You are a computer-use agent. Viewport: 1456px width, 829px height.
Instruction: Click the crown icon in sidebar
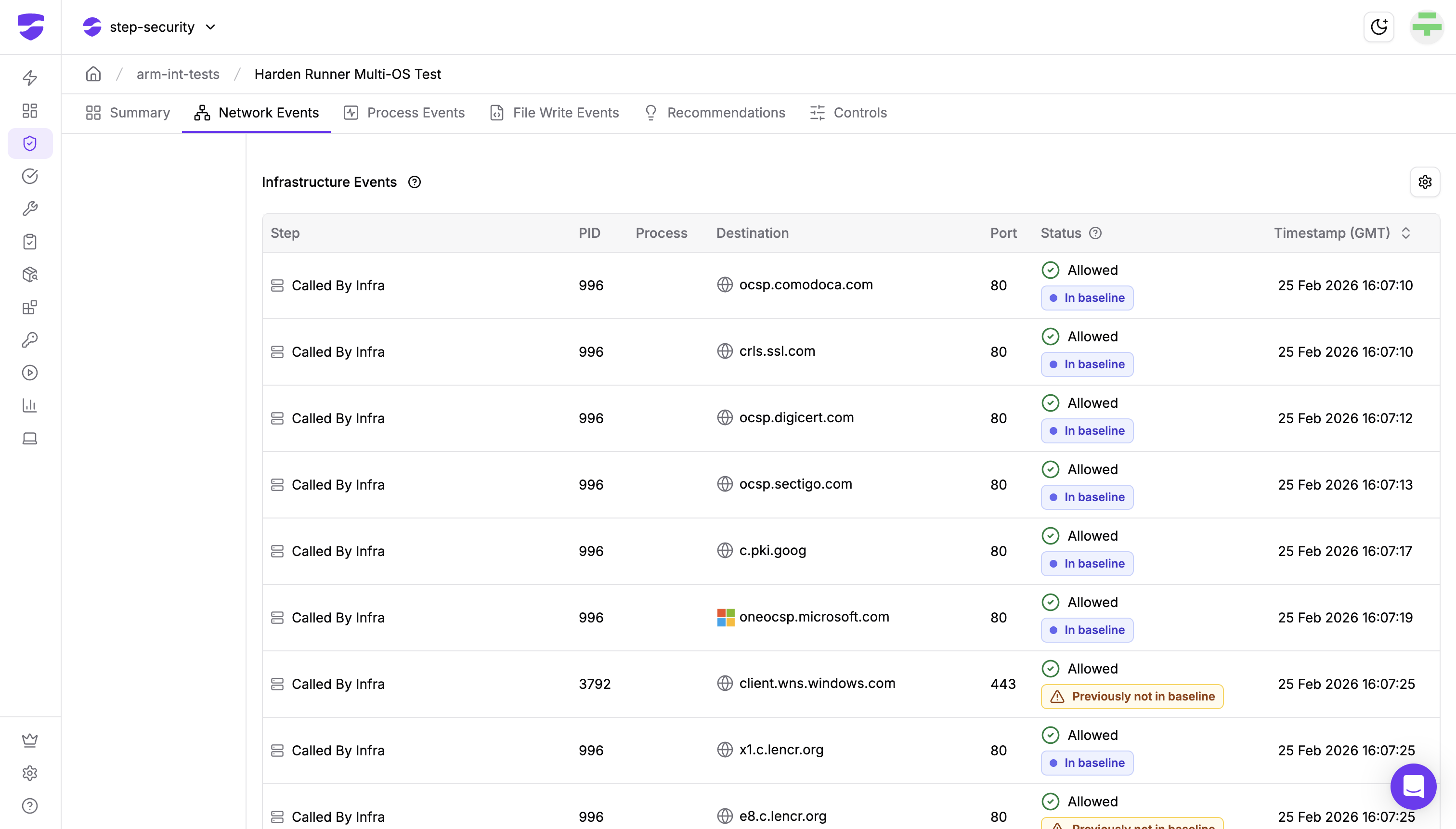[30, 739]
